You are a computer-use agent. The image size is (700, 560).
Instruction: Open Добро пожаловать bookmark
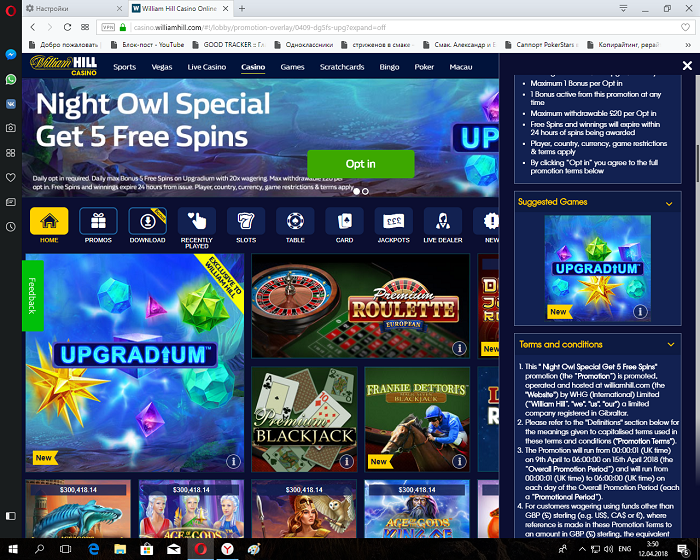pos(63,45)
